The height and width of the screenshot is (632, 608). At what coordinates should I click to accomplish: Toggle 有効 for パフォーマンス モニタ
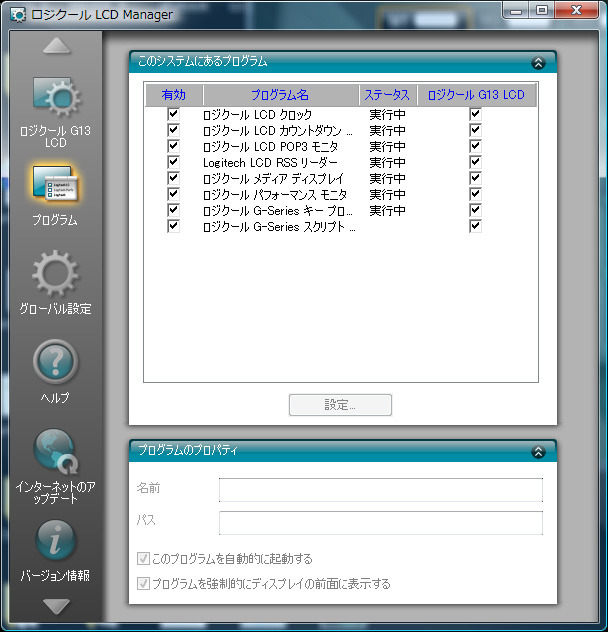pos(173,194)
